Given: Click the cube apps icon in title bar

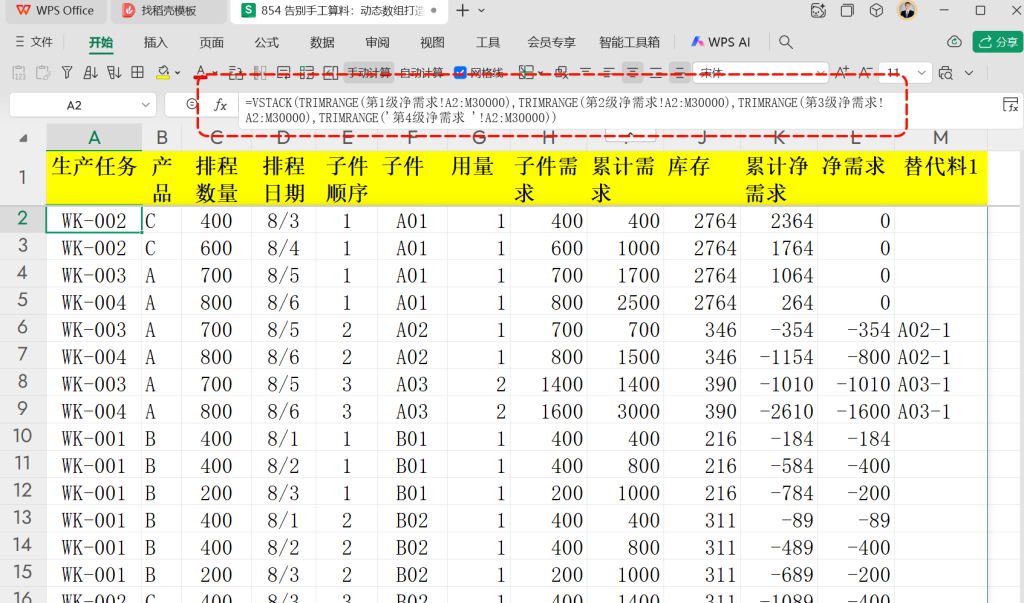Looking at the screenshot, I should [876, 10].
